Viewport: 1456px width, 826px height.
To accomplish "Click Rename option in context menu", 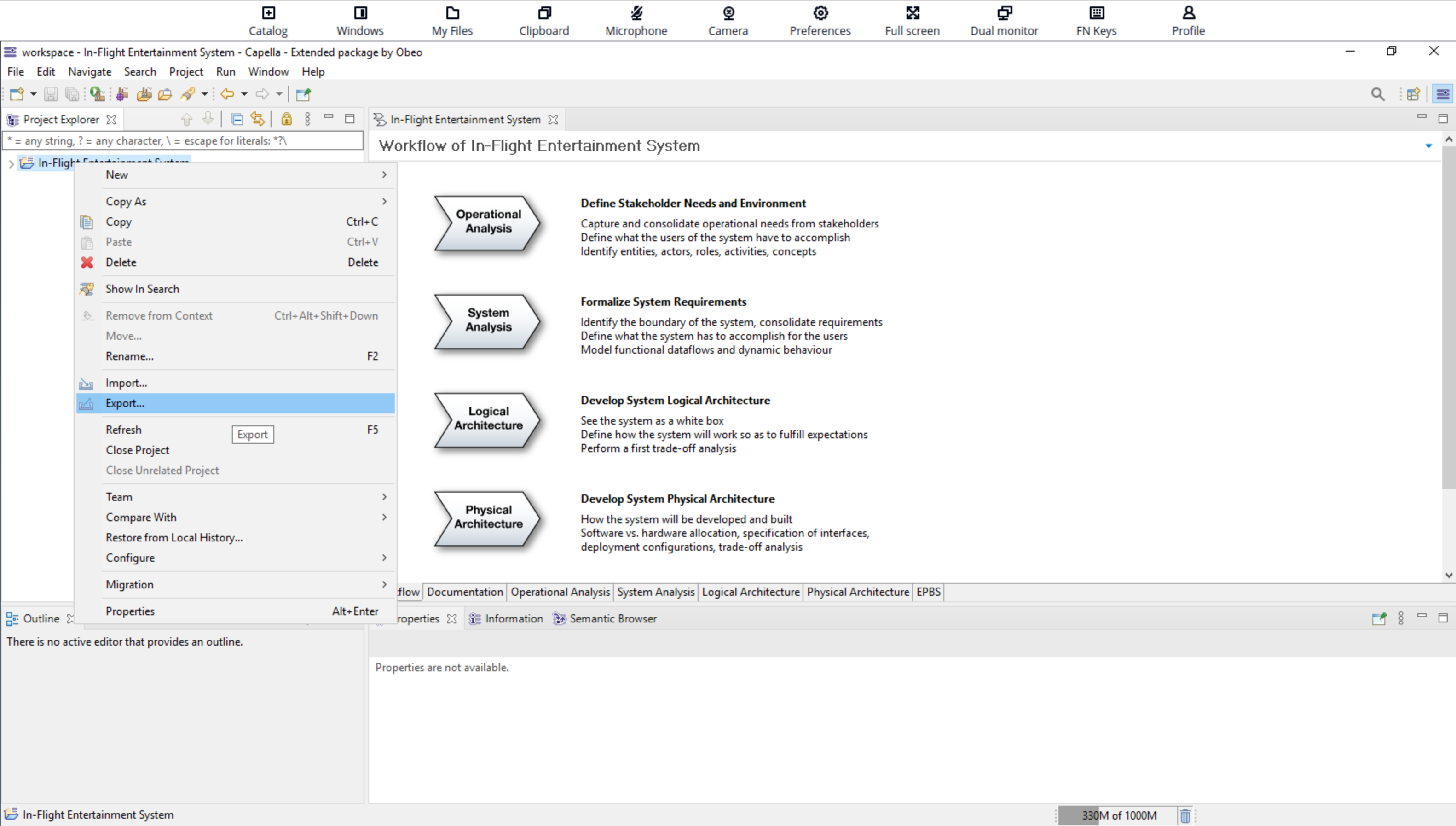I will coord(129,355).
